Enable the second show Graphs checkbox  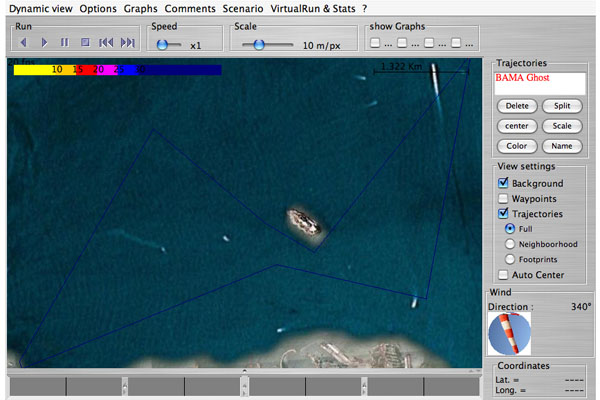click(402, 43)
